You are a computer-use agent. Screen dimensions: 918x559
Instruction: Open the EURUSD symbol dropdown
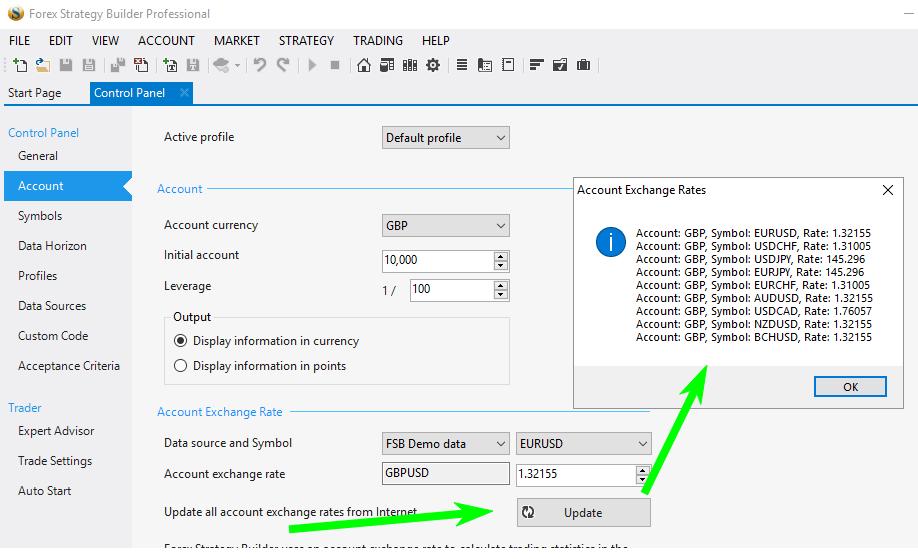[583, 444]
